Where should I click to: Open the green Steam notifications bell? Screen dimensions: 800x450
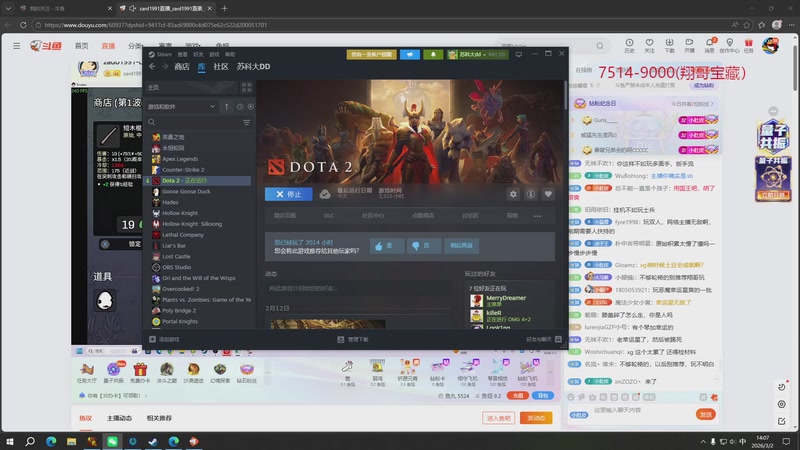[433, 54]
